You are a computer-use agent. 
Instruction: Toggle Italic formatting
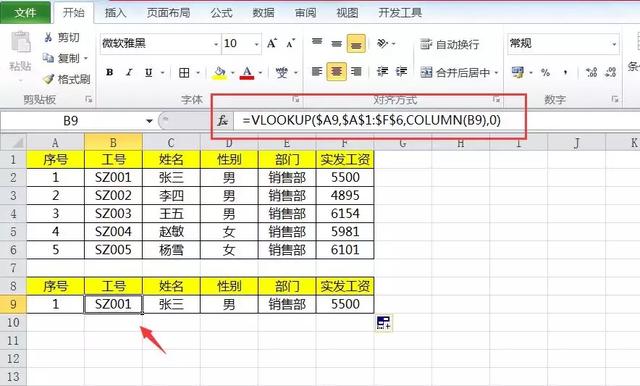pos(129,73)
